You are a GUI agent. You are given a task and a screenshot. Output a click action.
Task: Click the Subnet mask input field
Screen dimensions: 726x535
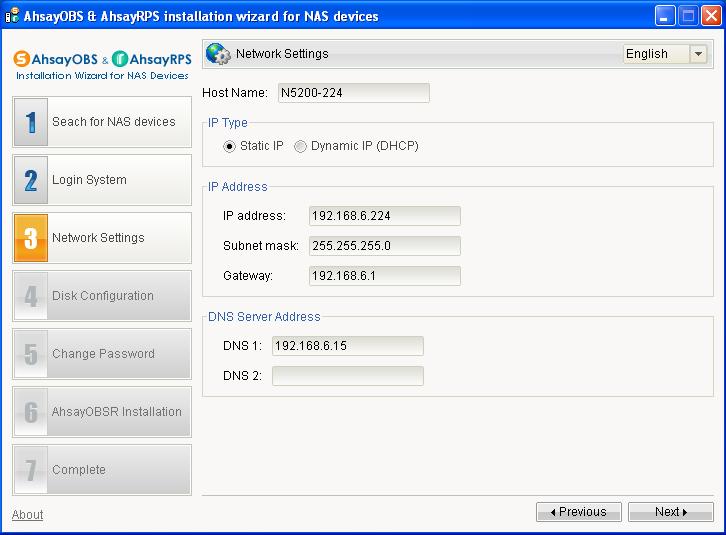pos(385,246)
